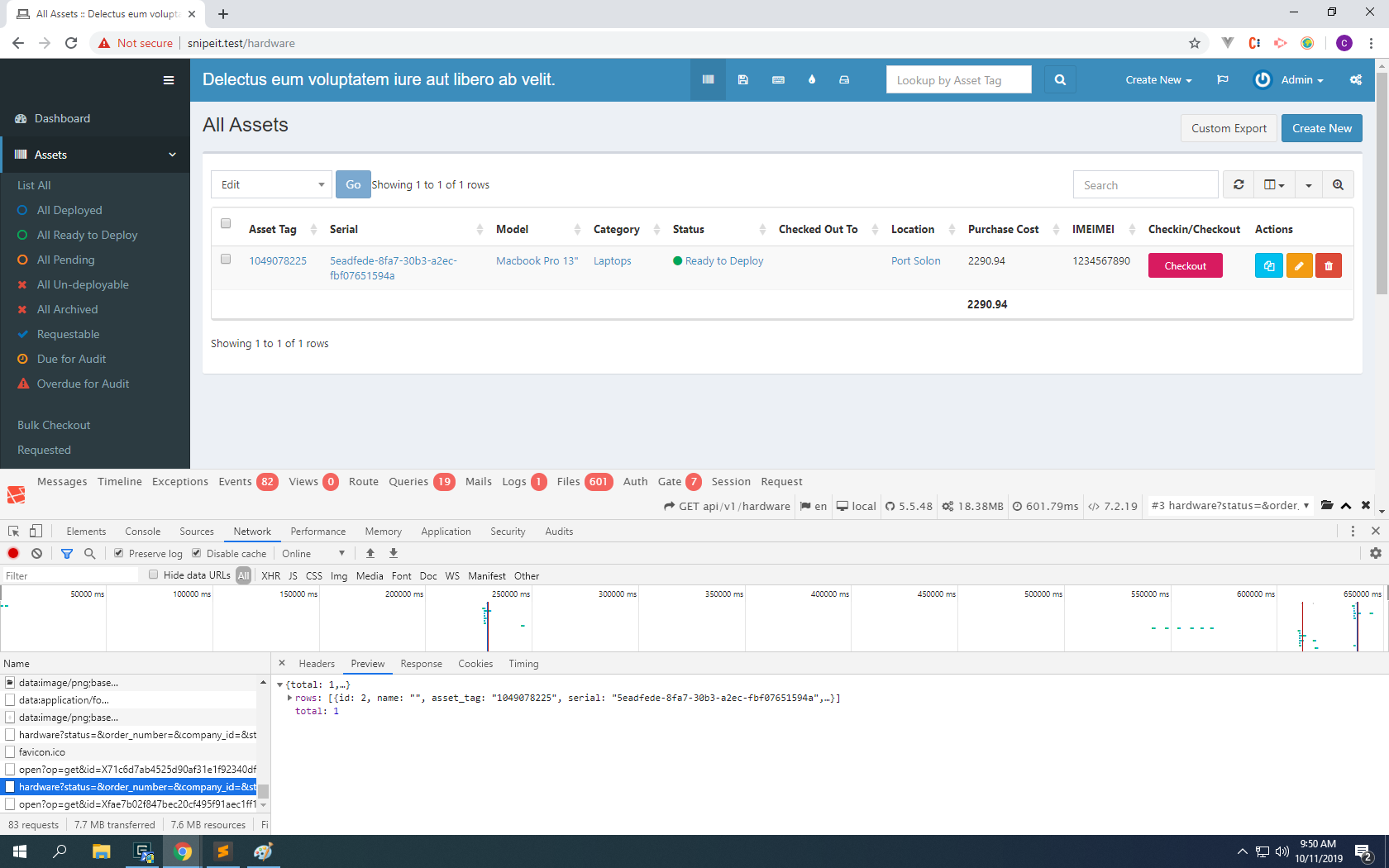
Task: Toggle the Hide data URLs checkbox
Action: [153, 575]
